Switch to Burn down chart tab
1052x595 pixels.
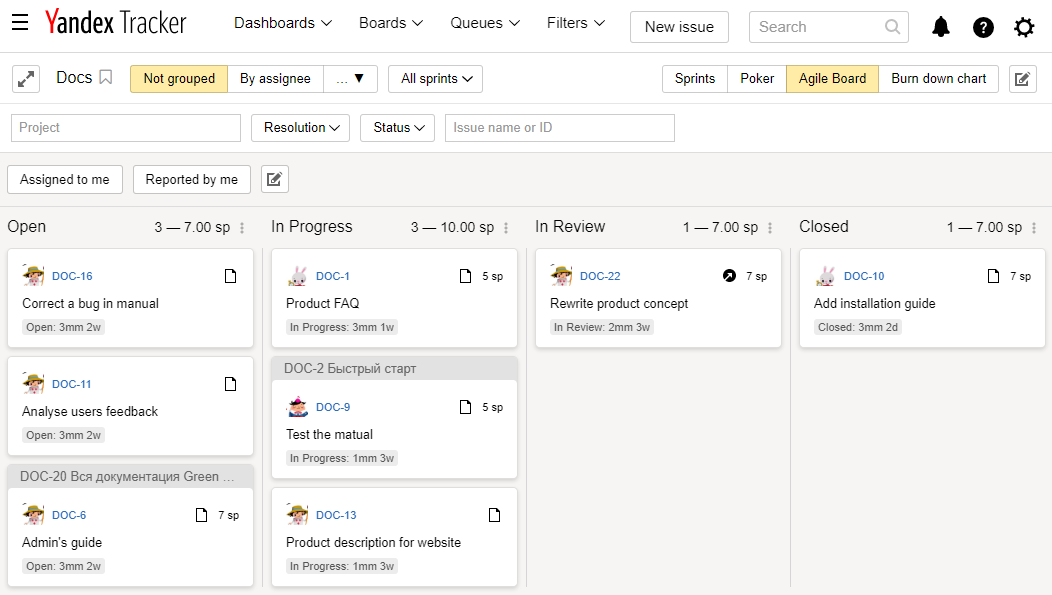coord(938,78)
